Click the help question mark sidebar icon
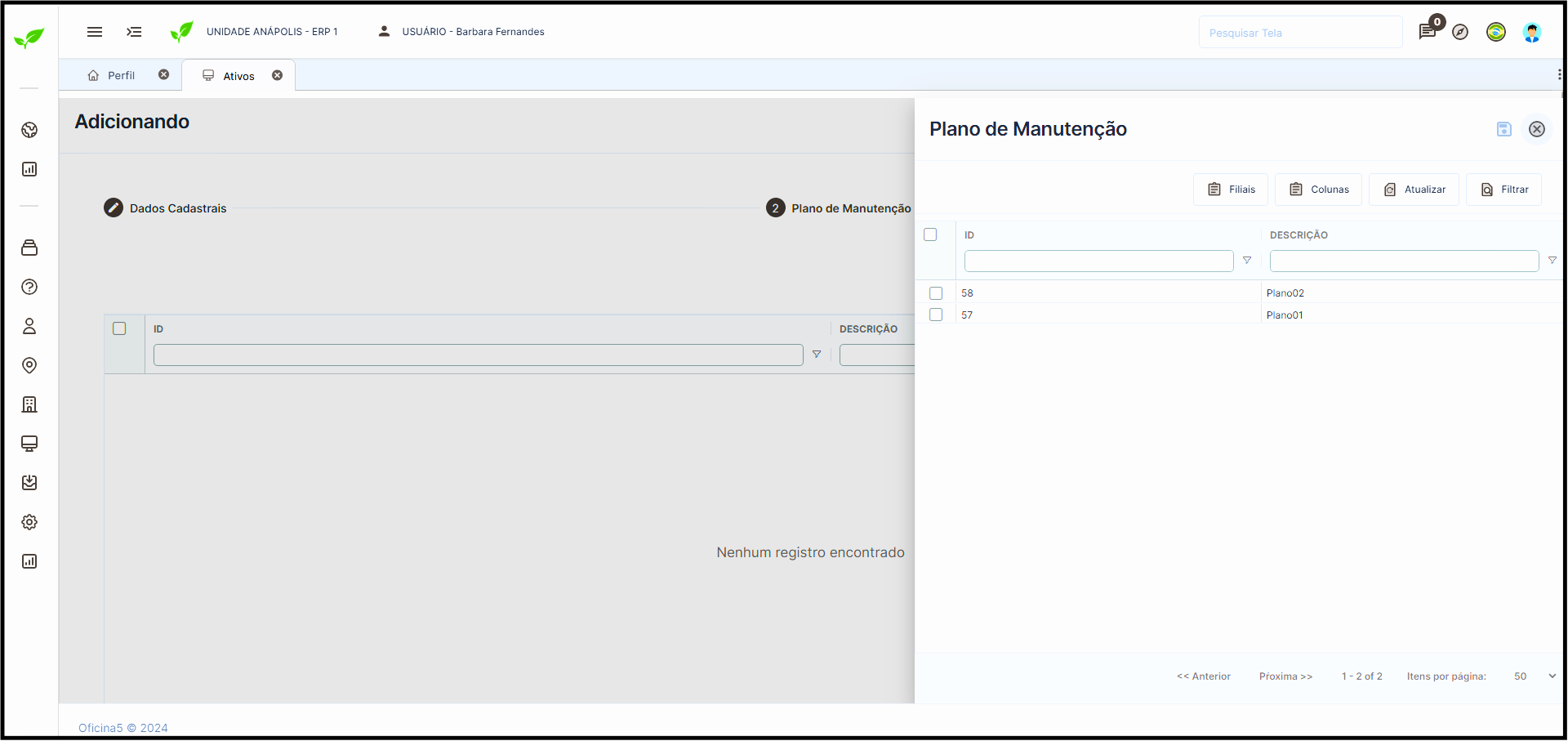The width and height of the screenshot is (1568, 741). (29, 287)
